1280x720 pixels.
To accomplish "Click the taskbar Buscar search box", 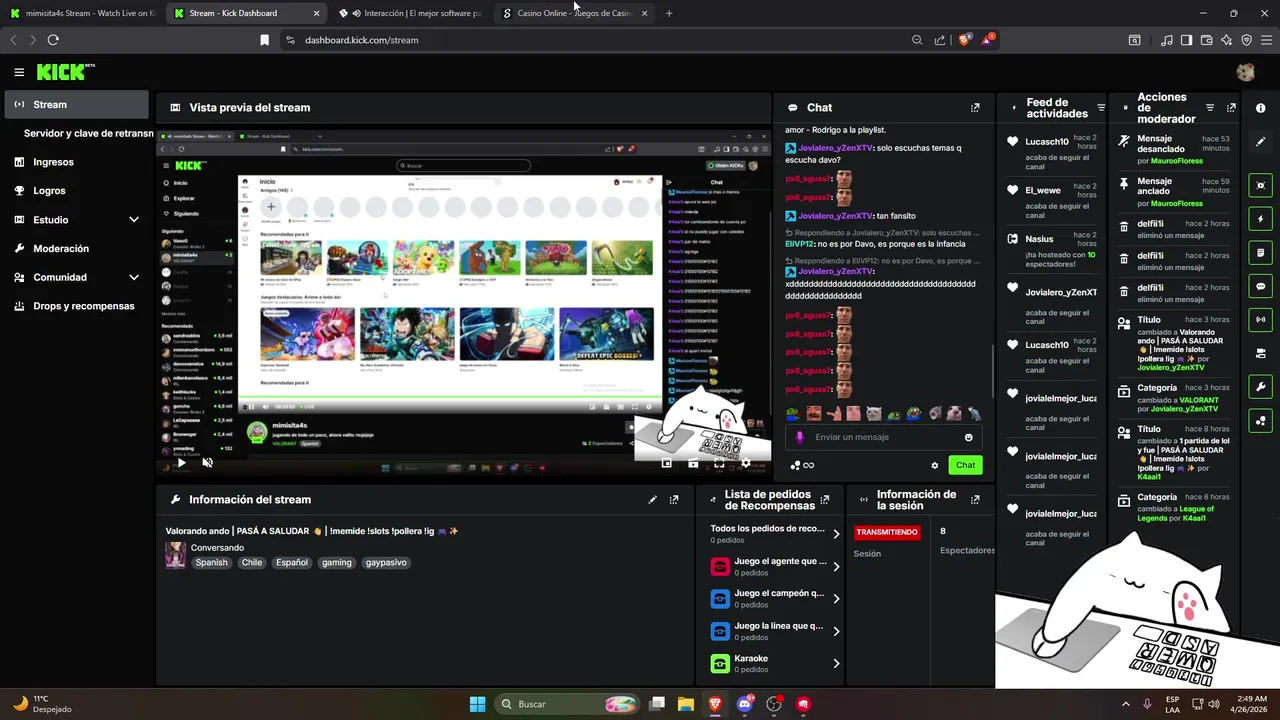I will tap(568, 704).
